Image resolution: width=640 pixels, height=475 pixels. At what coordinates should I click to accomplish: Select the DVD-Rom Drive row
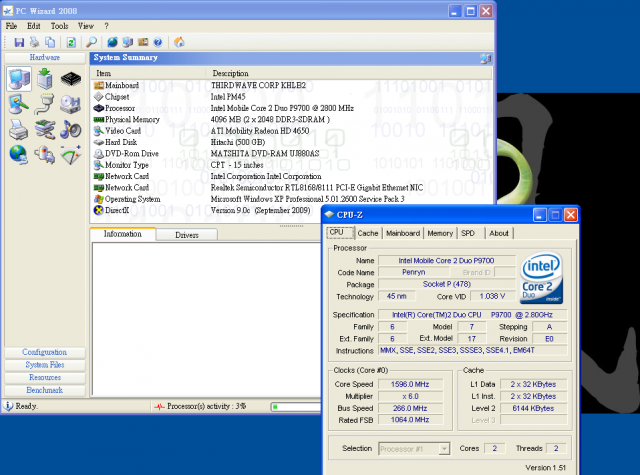tap(291, 153)
